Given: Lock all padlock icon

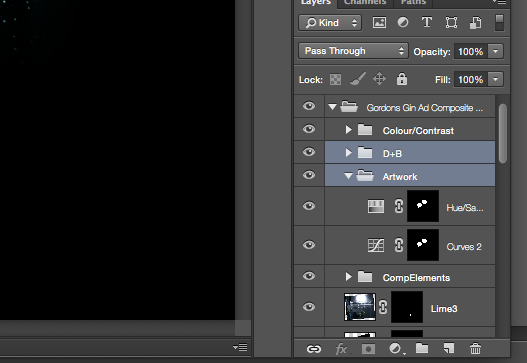Looking at the screenshot, I should click(402, 79).
